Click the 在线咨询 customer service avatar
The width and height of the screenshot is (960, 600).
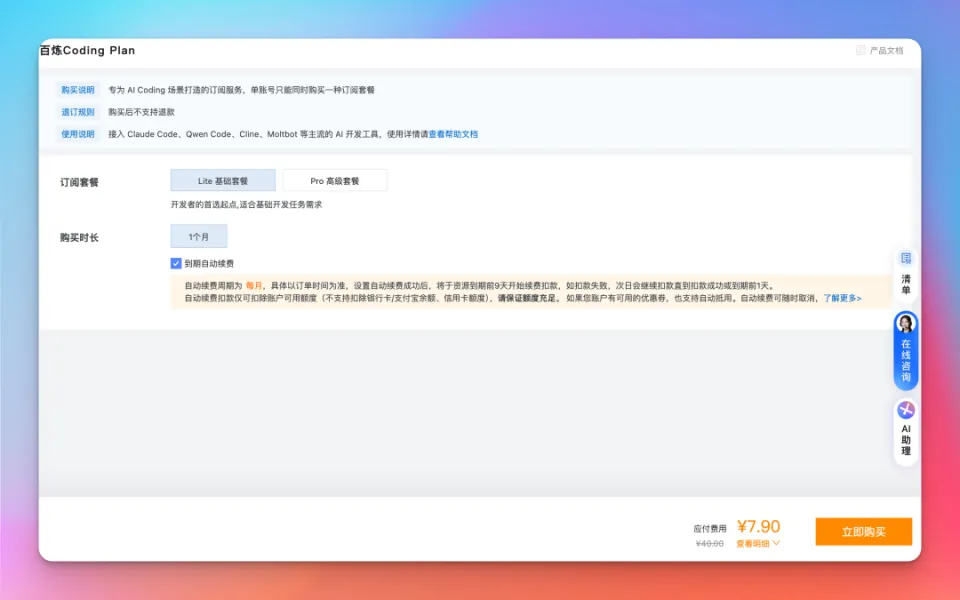point(906,324)
